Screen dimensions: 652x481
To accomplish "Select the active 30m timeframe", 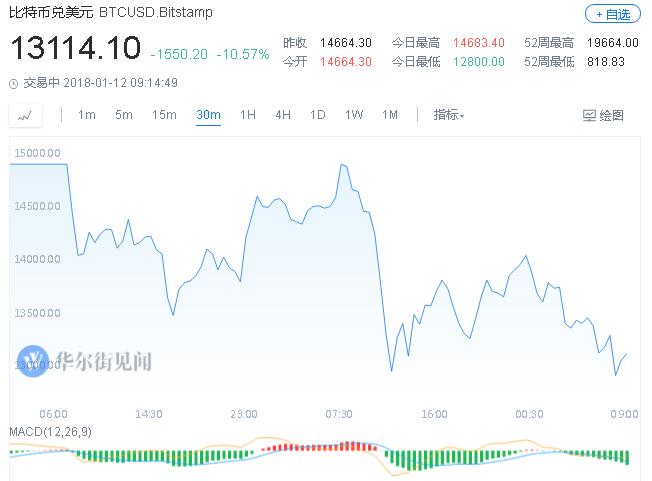I will click(208, 115).
